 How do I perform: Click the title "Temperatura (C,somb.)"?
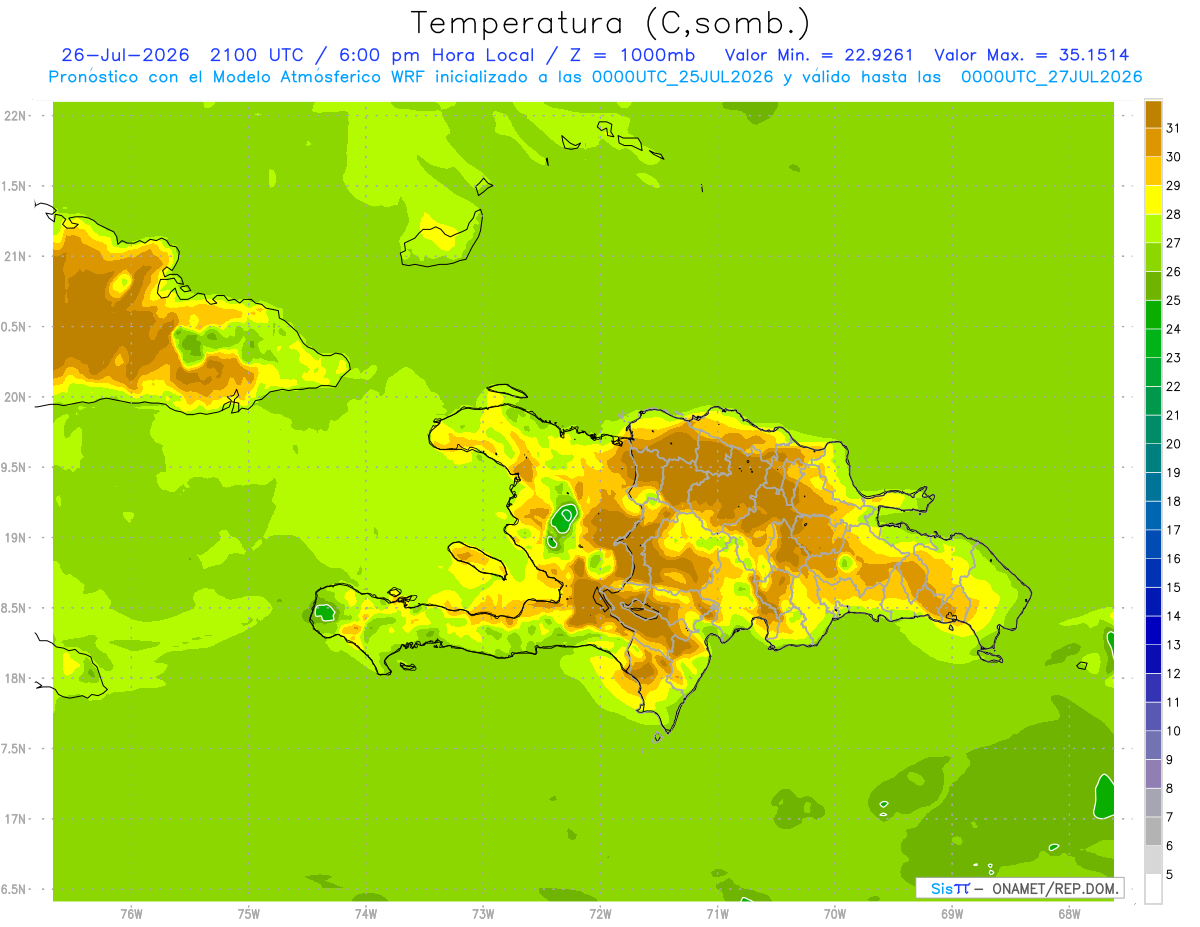[x=611, y=23]
